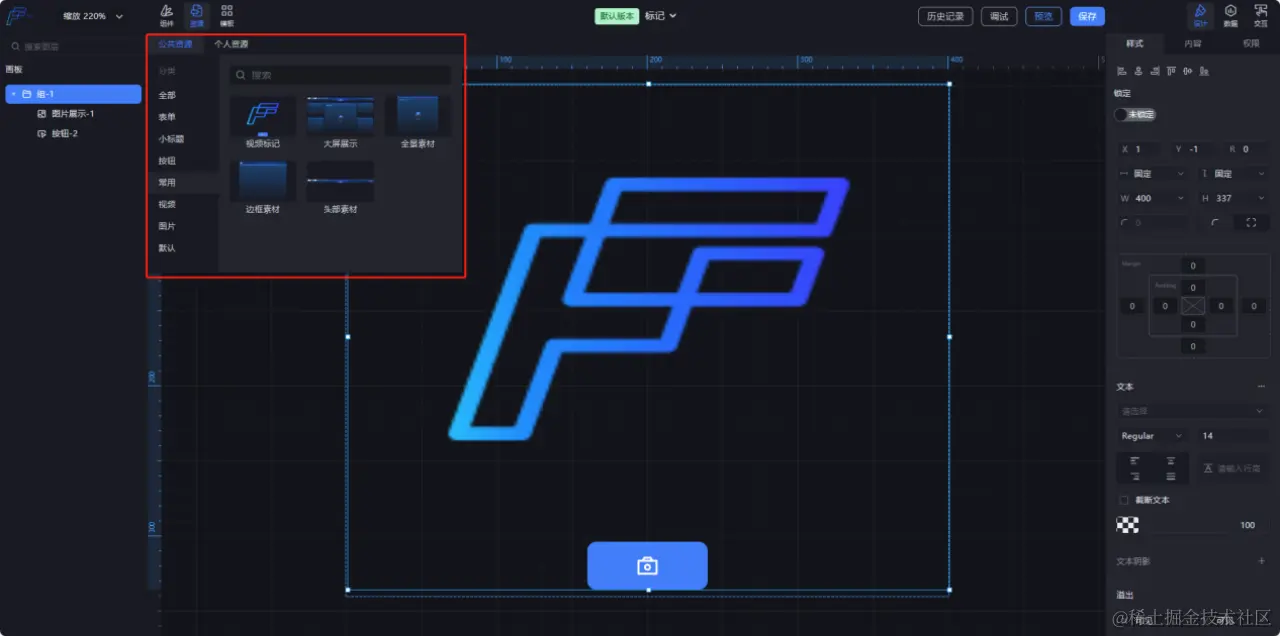Click the camera icon button on canvas
The height and width of the screenshot is (636, 1280).
(x=647, y=566)
